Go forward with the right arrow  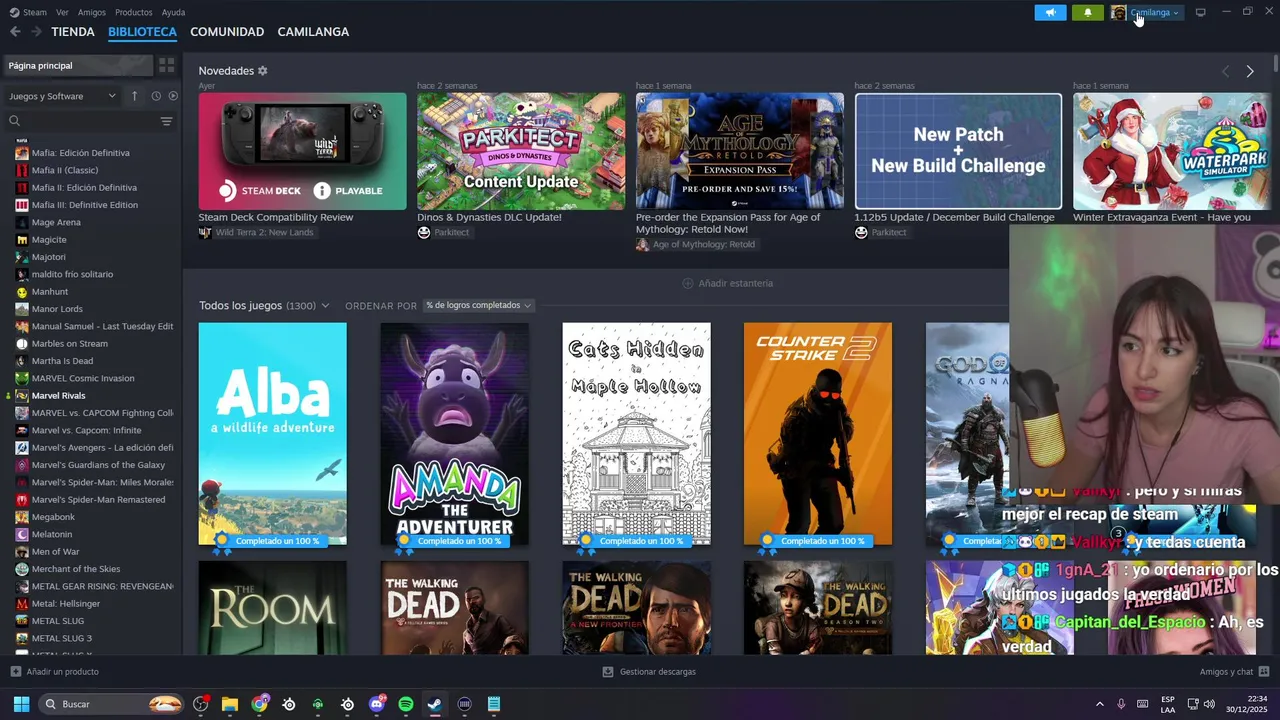coord(36,32)
